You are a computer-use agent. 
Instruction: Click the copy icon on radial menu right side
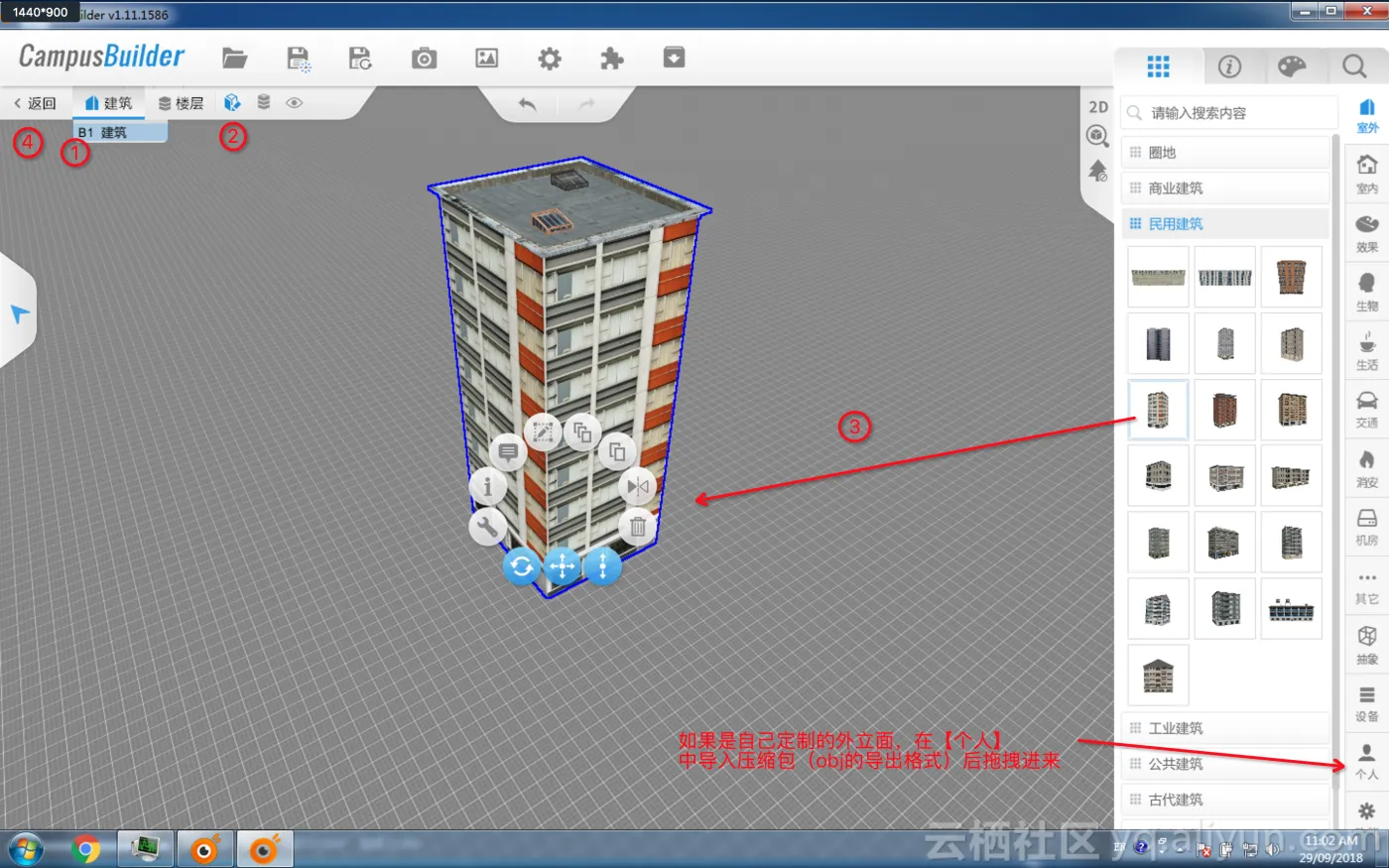pyautogui.click(x=617, y=452)
